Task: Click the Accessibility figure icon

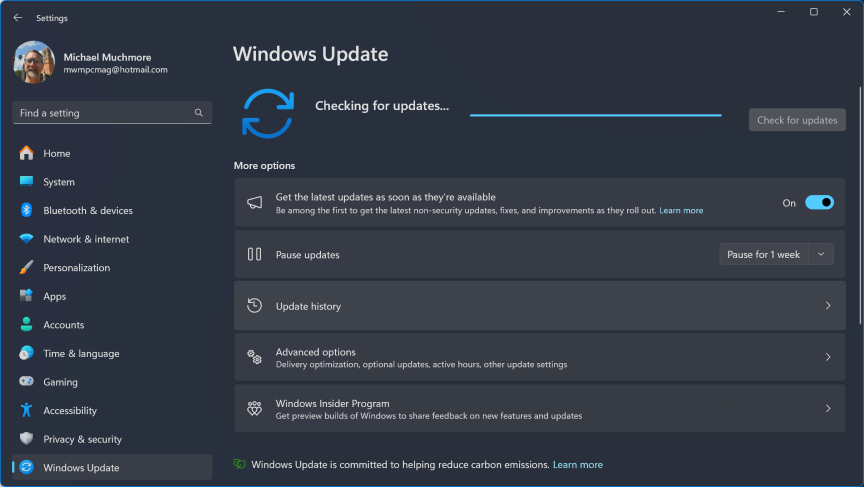Action: (26, 410)
